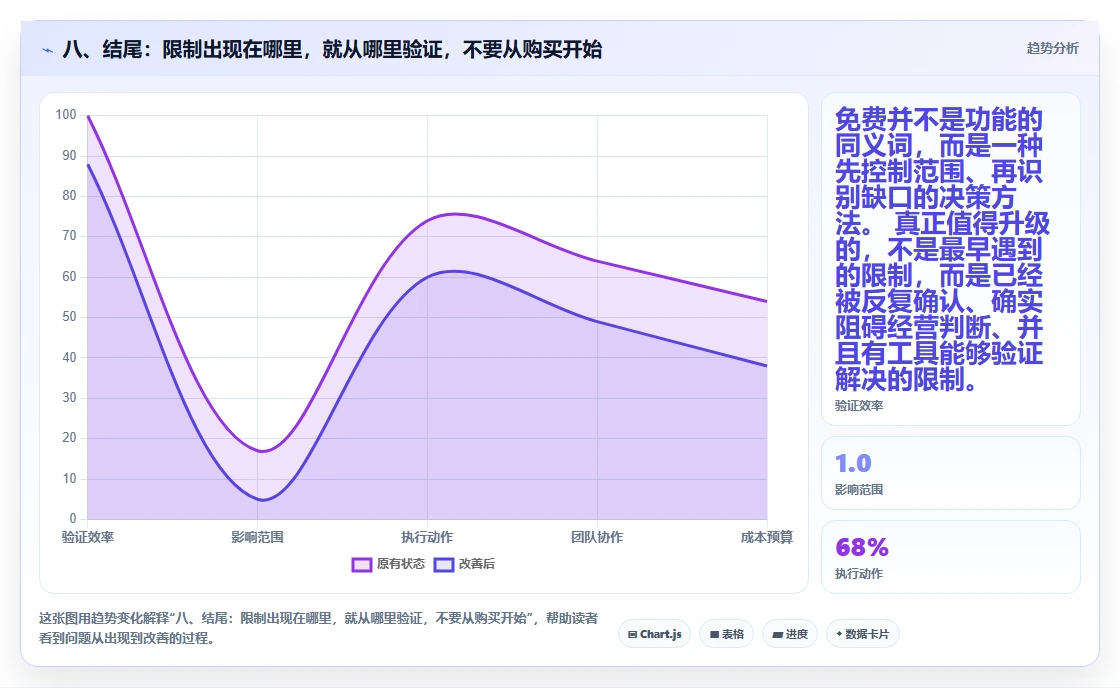The width and height of the screenshot is (1120, 688).
Task: Click the 影响范围 x-axis label
Action: (x=257, y=537)
